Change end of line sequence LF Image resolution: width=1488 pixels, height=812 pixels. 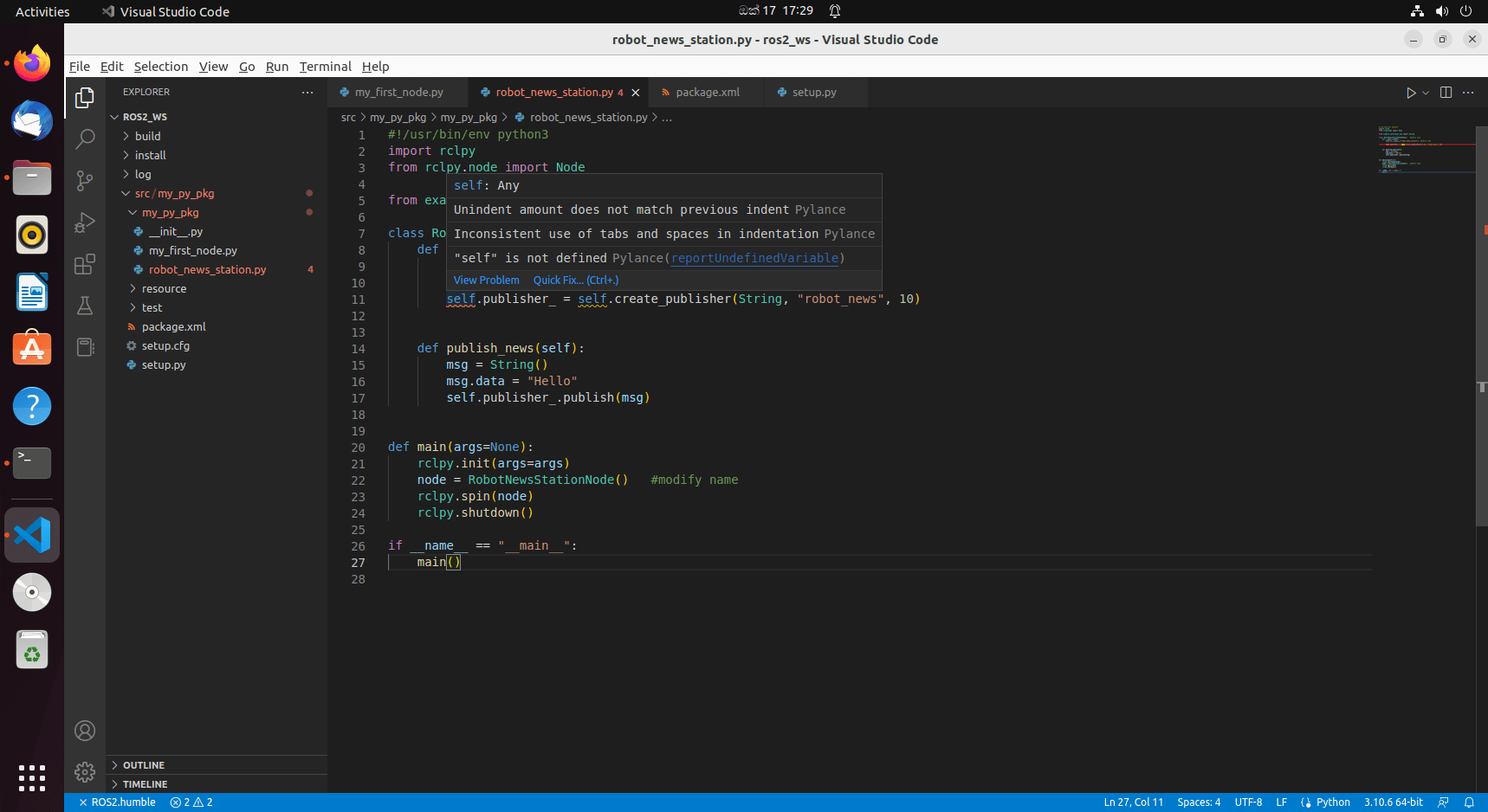(x=1282, y=802)
